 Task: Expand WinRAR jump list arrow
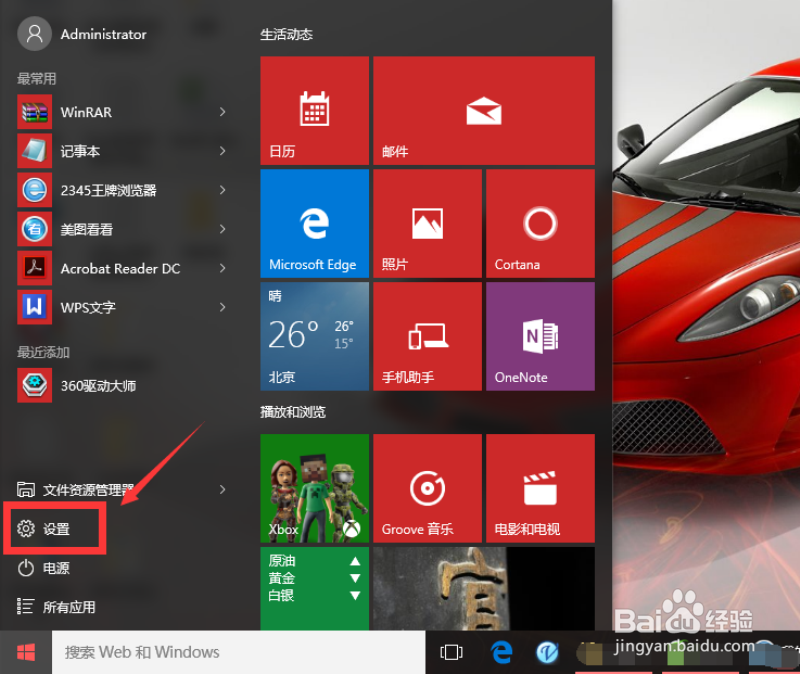click(x=222, y=112)
